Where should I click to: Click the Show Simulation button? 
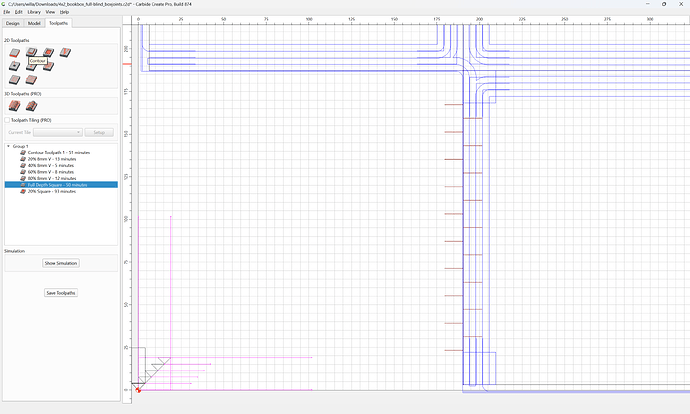click(x=61, y=263)
